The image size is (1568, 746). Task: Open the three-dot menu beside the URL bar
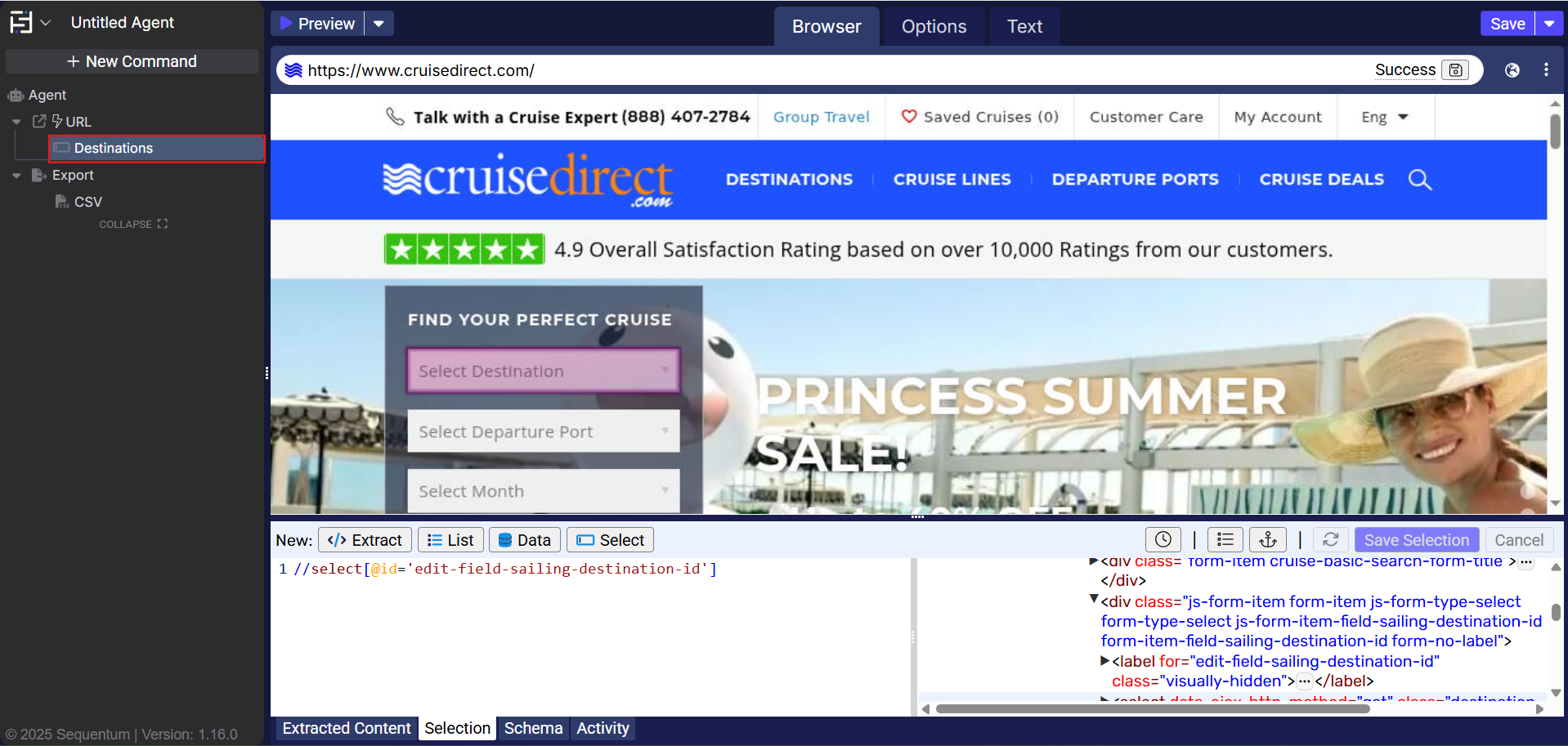[x=1546, y=70]
